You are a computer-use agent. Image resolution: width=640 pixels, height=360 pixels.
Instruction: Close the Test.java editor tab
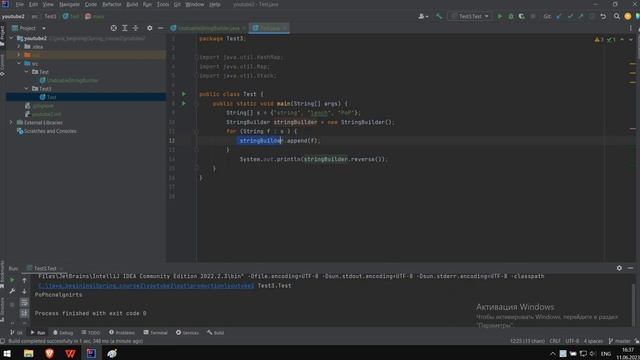(285, 28)
